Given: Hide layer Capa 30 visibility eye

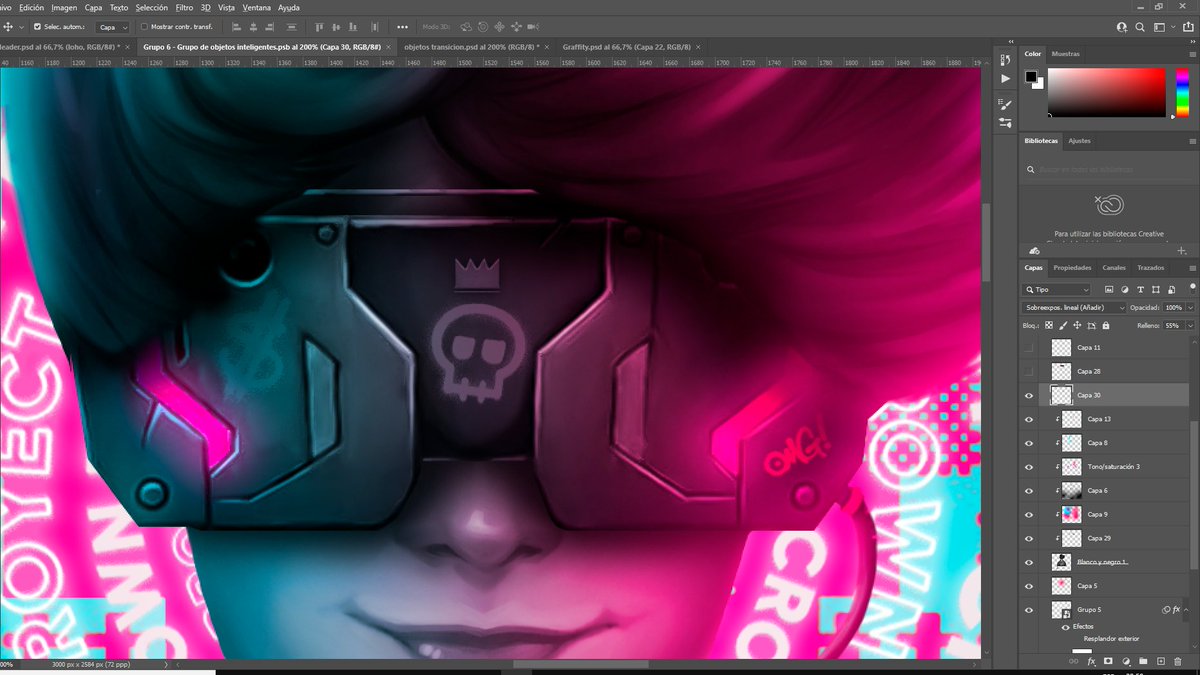Looking at the screenshot, I should pos(1029,395).
